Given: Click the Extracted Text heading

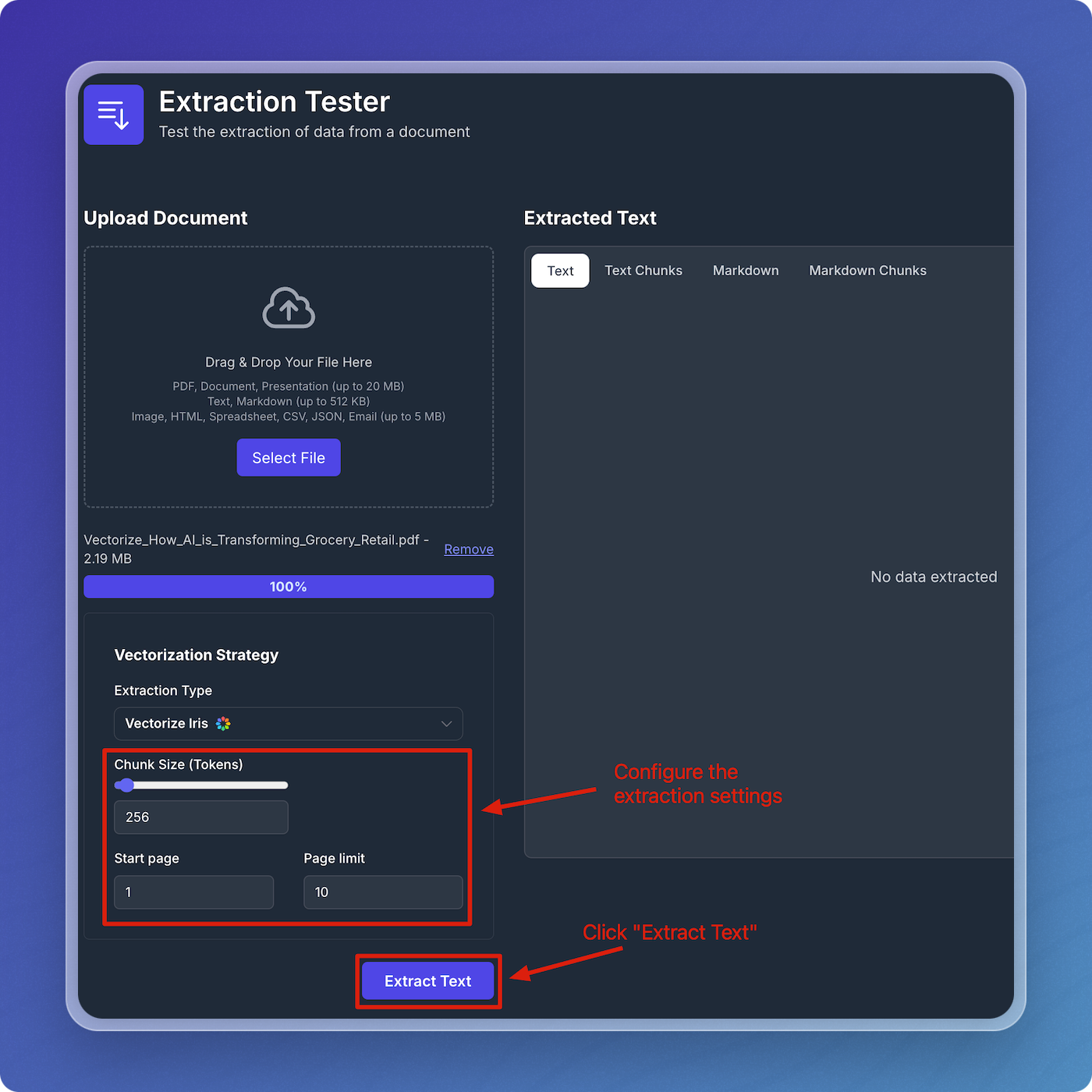Looking at the screenshot, I should click(x=590, y=218).
